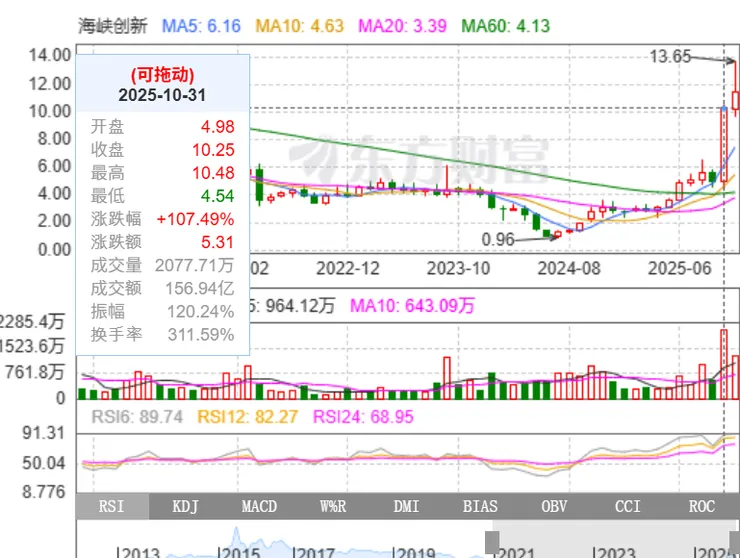Click the 14.00 price axis label
740x558 pixels.
pyautogui.click(x=50, y=55)
